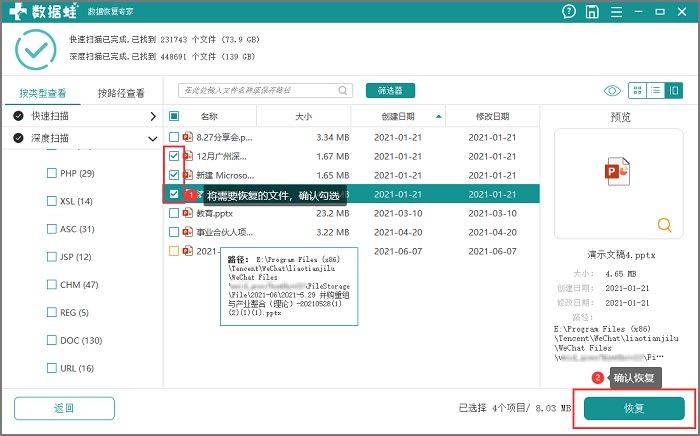Sort by 大小 column header
The height and width of the screenshot is (436, 700).
point(303,116)
